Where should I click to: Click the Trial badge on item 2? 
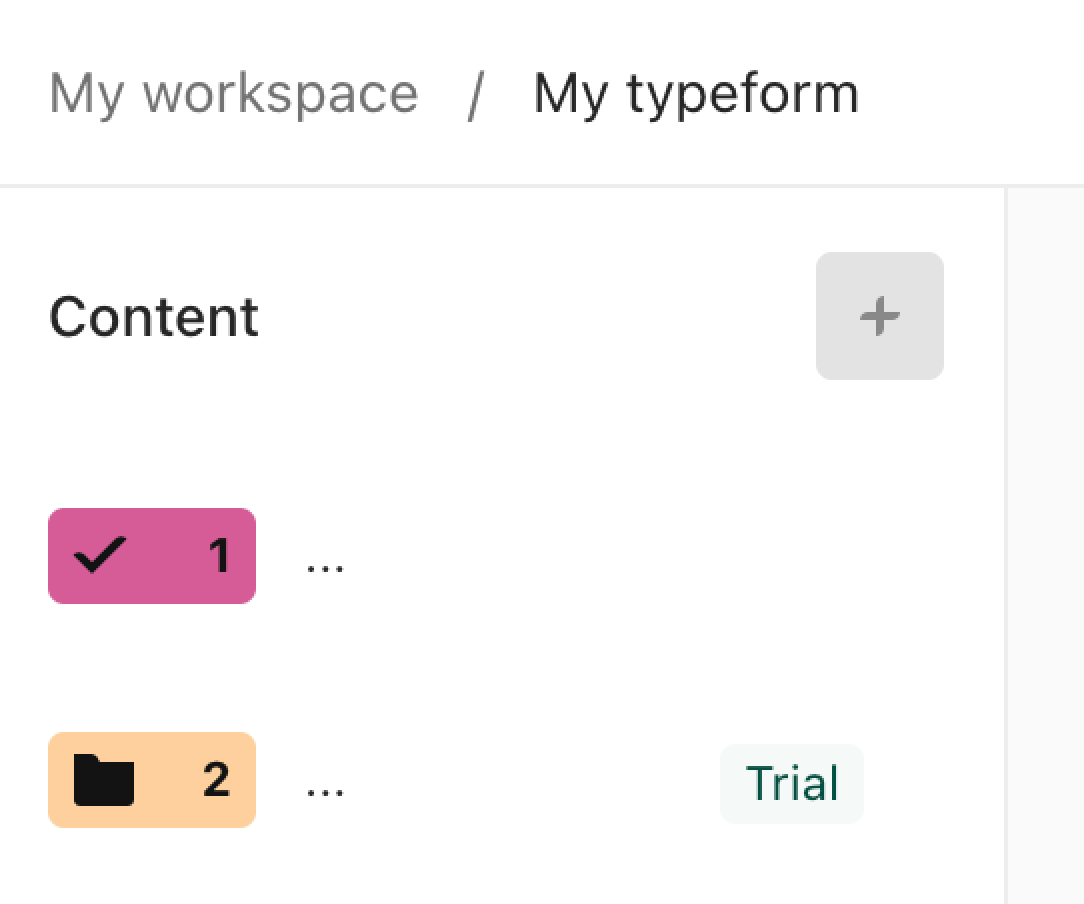pos(792,783)
